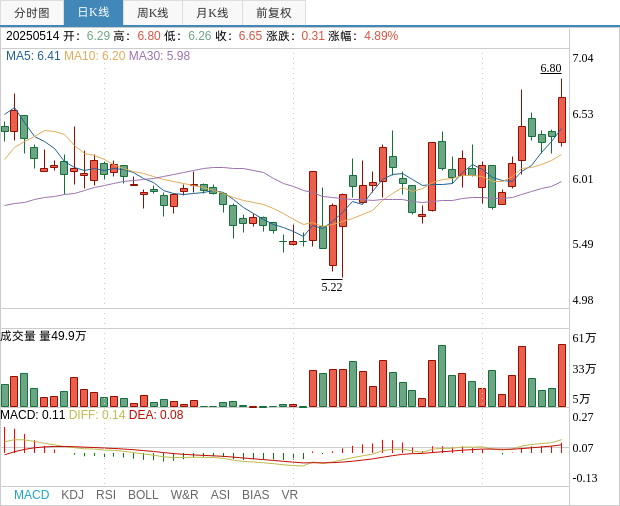Click the DEA: 0.08 value
This screenshot has width=620, height=506.
[x=156, y=415]
